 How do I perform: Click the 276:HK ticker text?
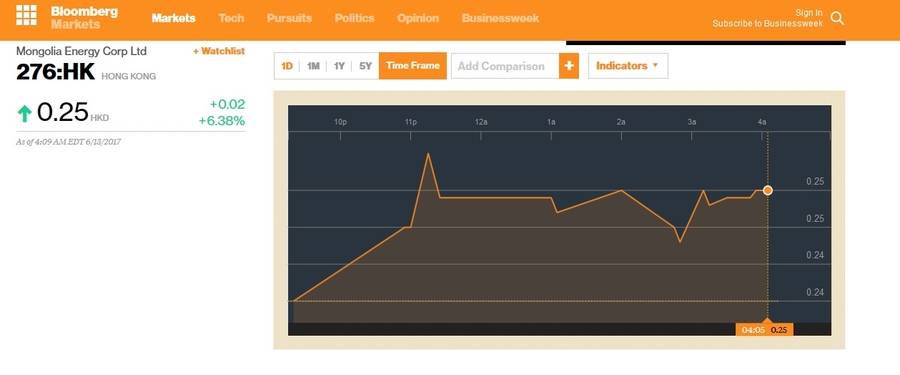55,72
